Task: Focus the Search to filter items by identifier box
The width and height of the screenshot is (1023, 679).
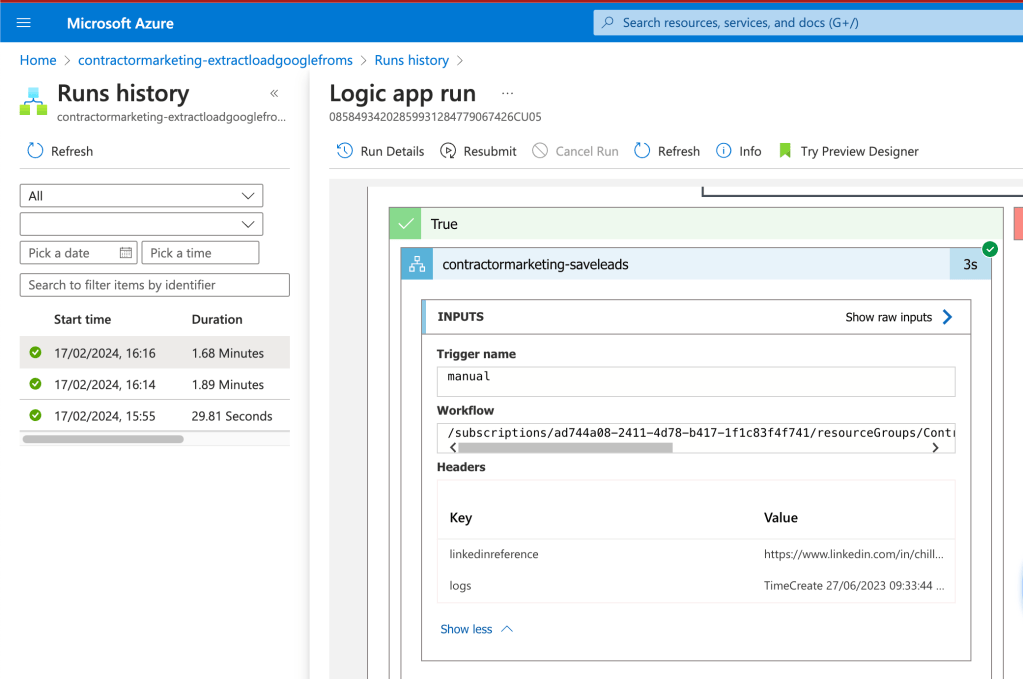Action: click(155, 285)
